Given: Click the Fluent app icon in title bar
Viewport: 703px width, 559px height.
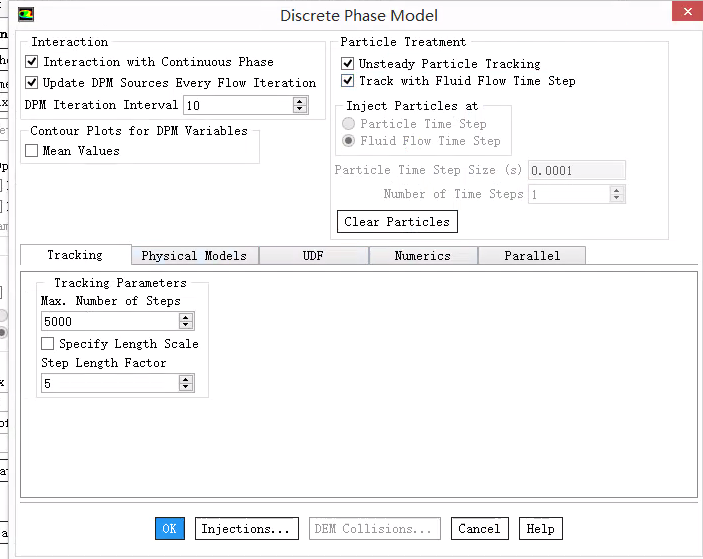Looking at the screenshot, I should [x=26, y=15].
